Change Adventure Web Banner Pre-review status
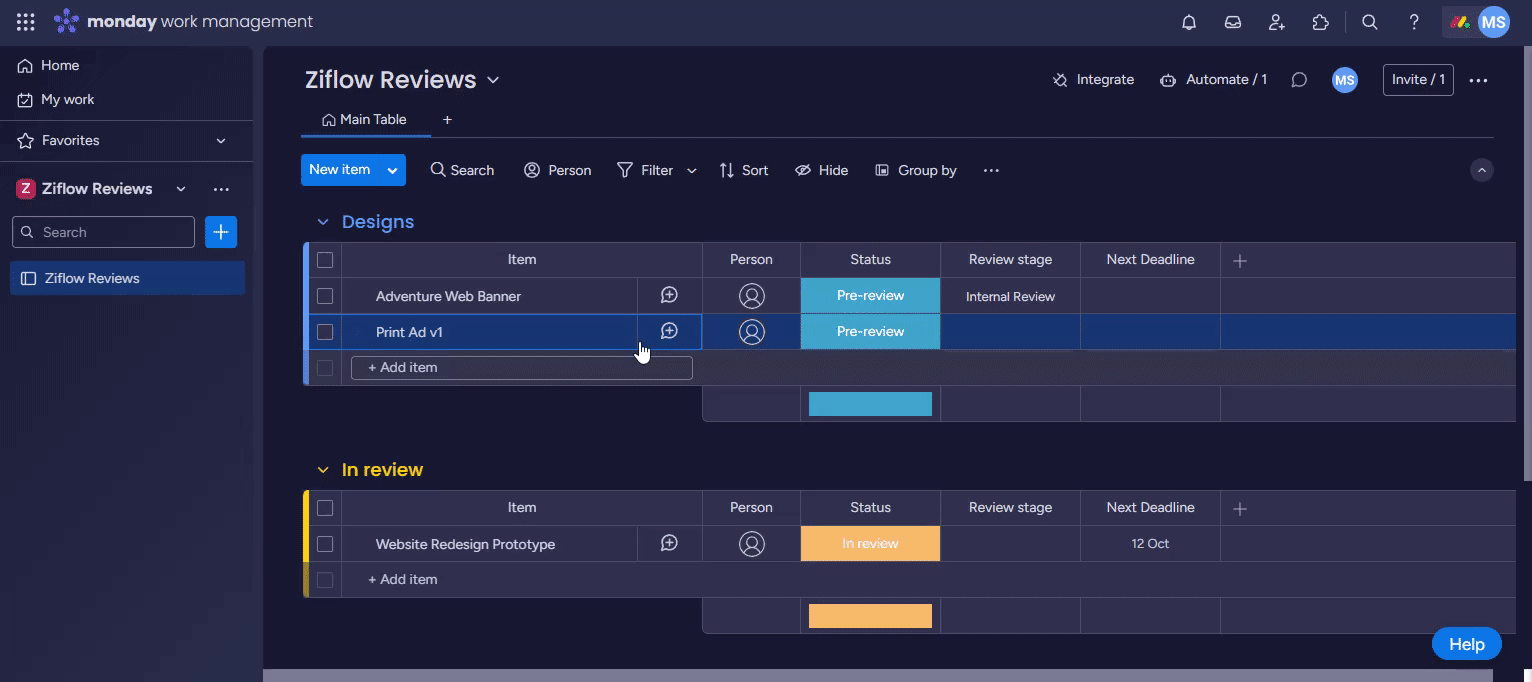Screen dimensions: 1532x682 click(x=870, y=296)
